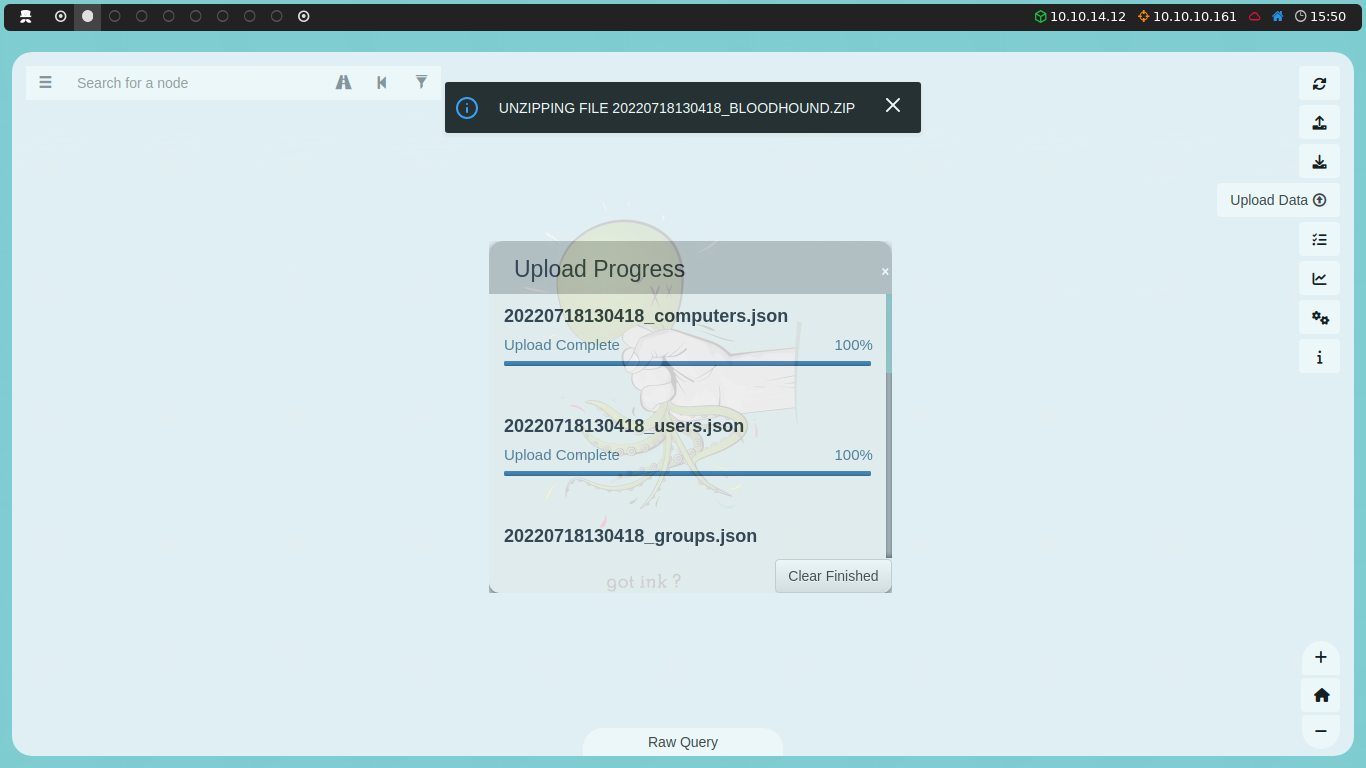Switch to the first workspace indicator
This screenshot has height=768, width=1366.
click(x=61, y=16)
